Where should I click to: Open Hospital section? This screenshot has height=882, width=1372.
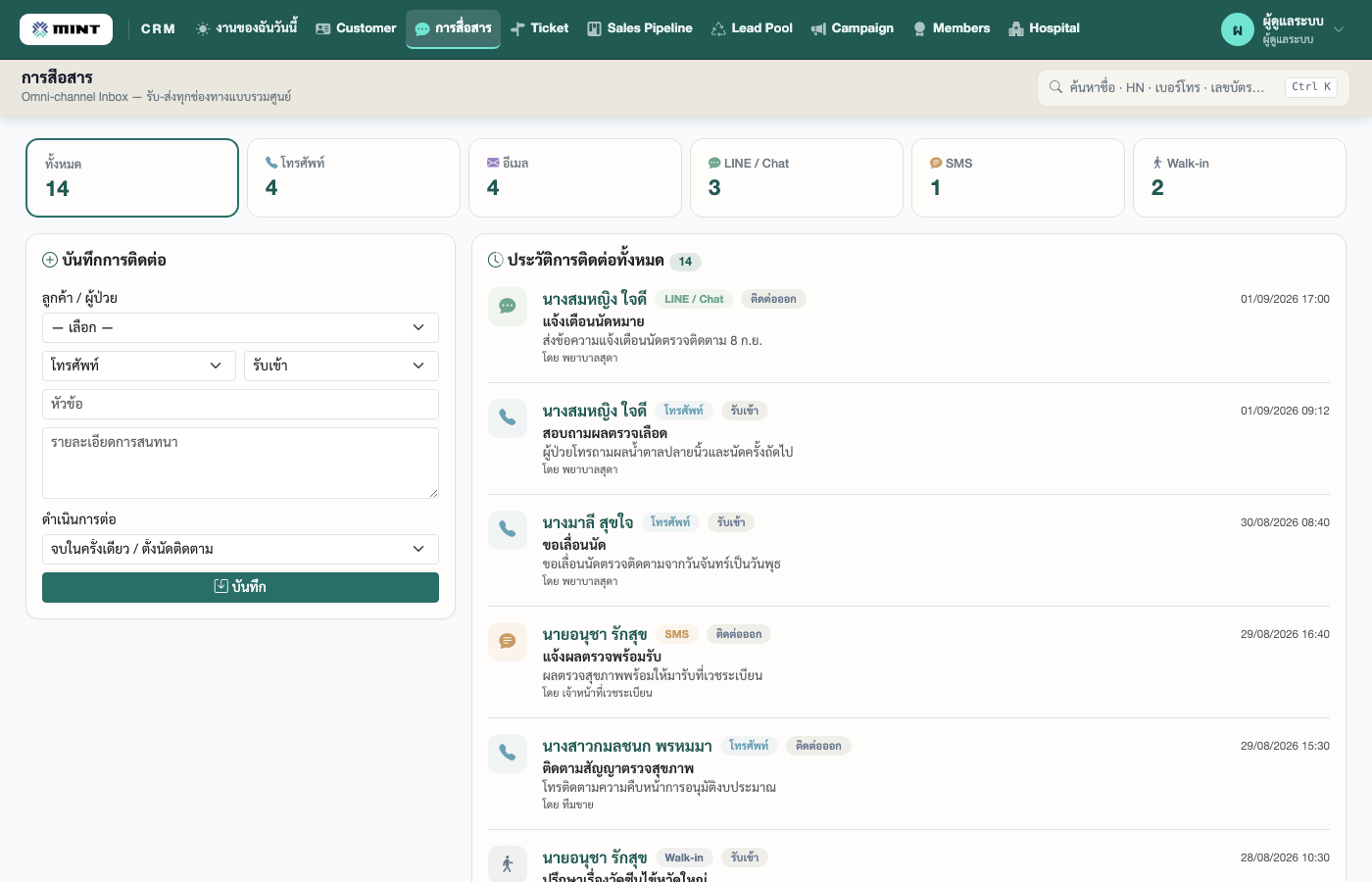(1044, 28)
